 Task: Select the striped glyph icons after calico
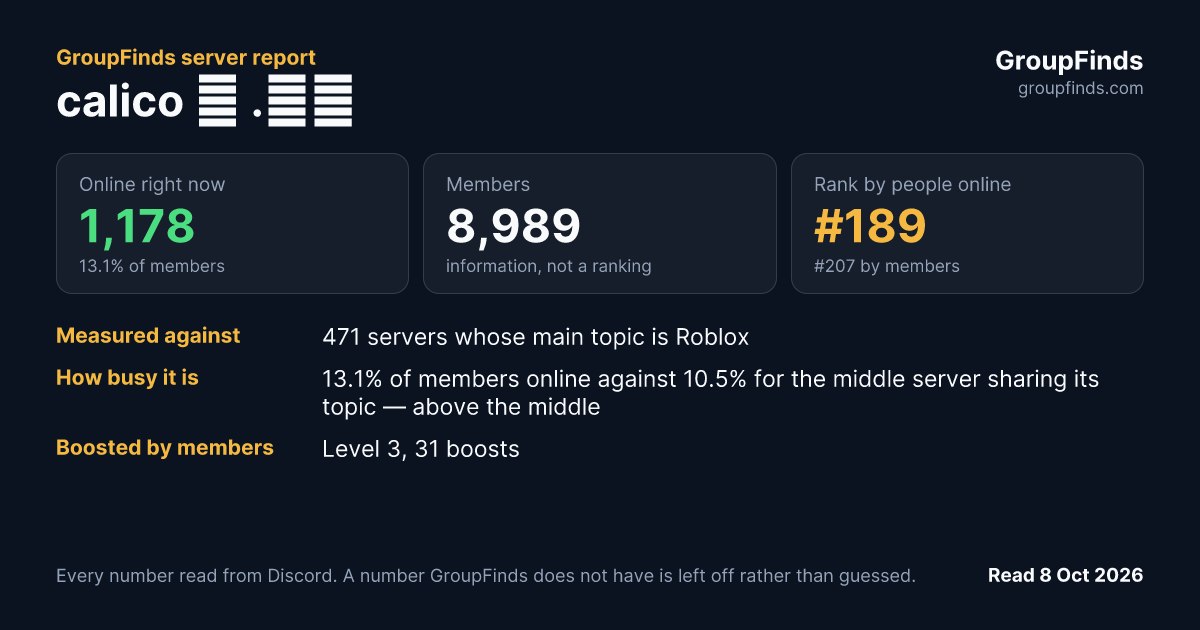click(275, 101)
